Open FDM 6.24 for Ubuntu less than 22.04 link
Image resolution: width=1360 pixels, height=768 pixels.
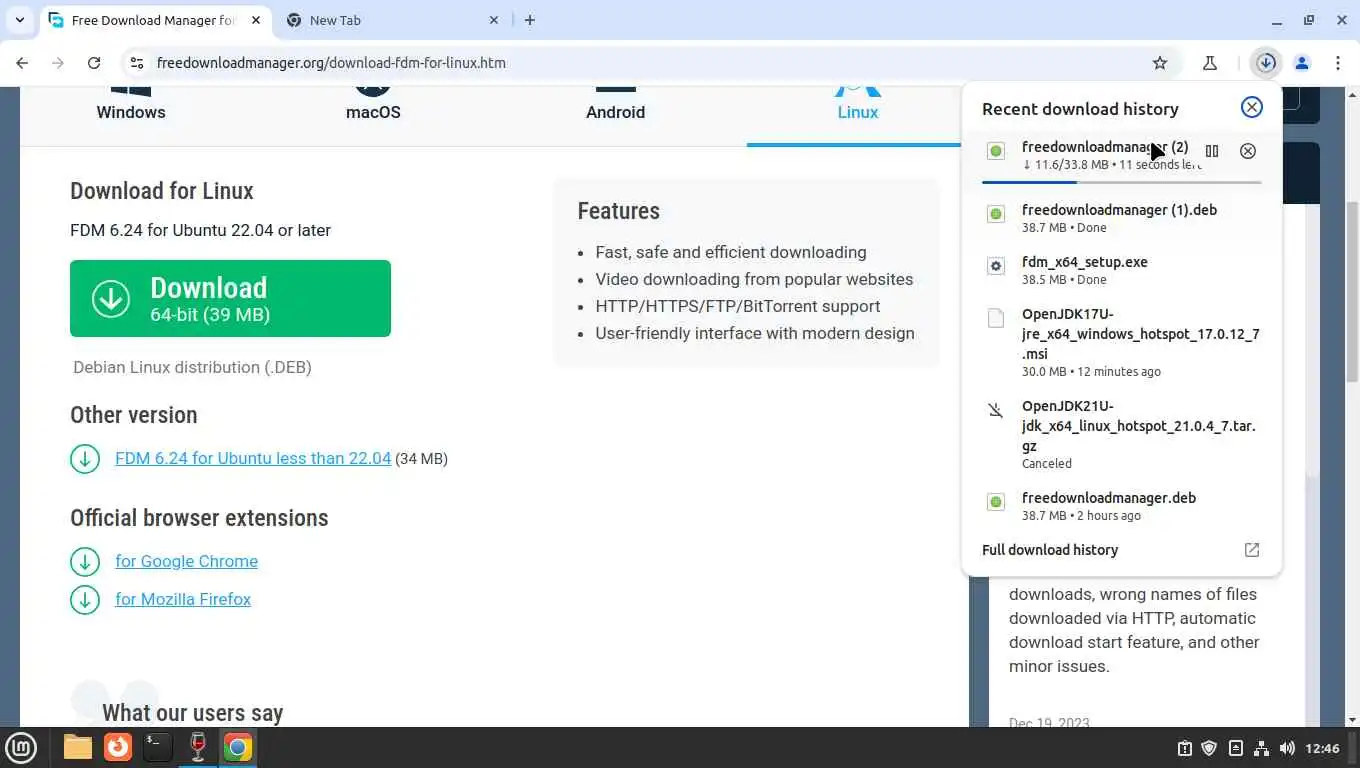pos(253,458)
